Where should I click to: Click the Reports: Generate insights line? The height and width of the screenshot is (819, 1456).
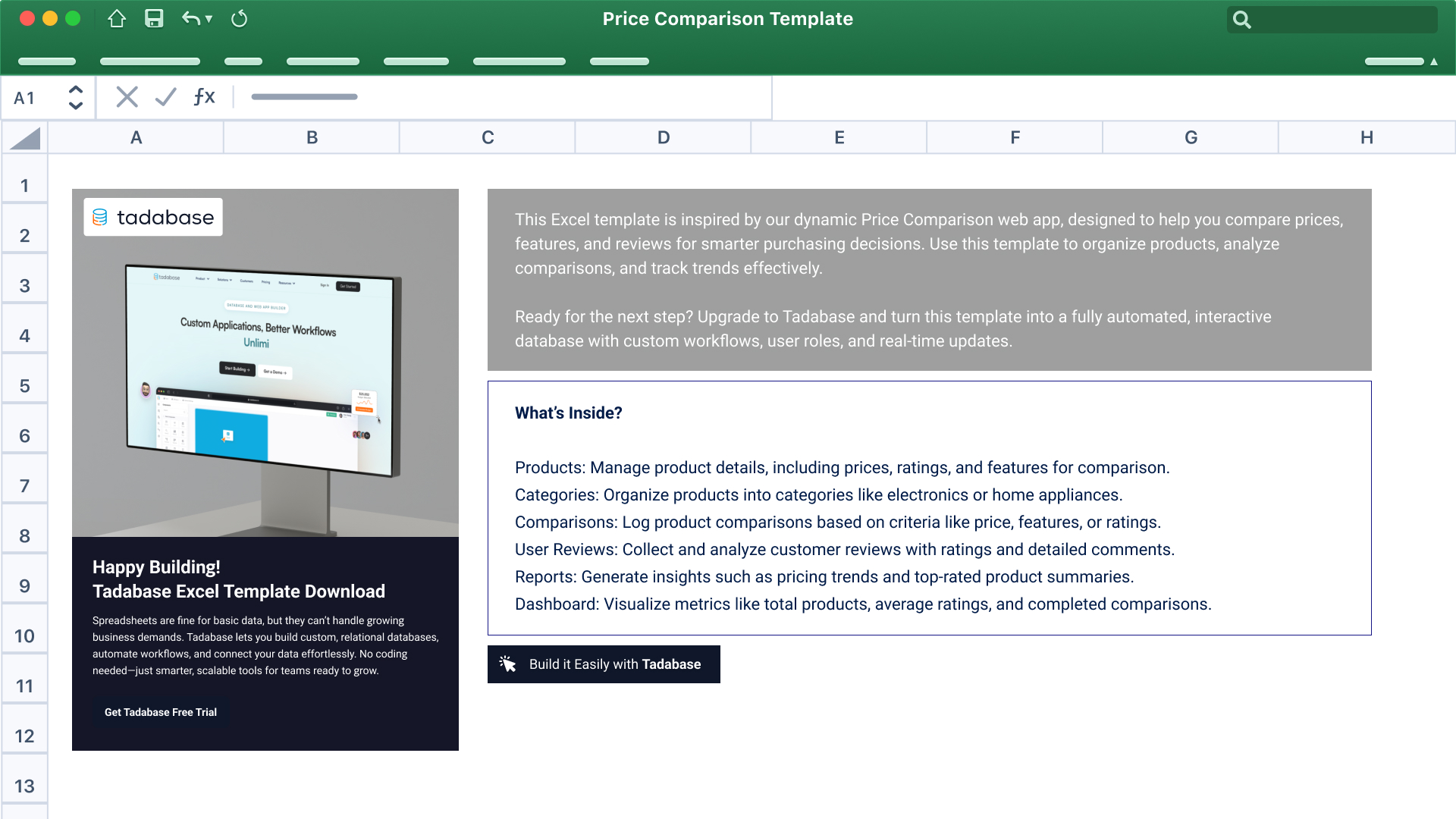(824, 577)
